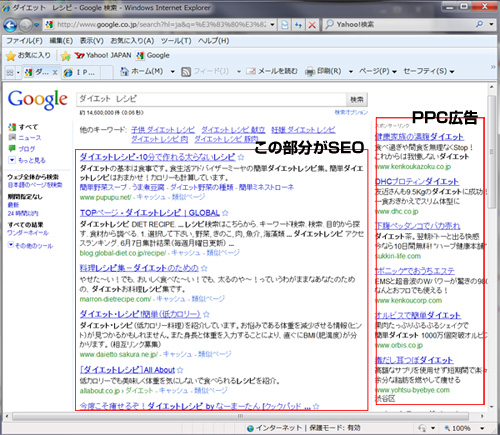Image resolution: width=500 pixels, height=435 pixels.
Task: Click the メールを読む mail icon
Action: (251, 71)
